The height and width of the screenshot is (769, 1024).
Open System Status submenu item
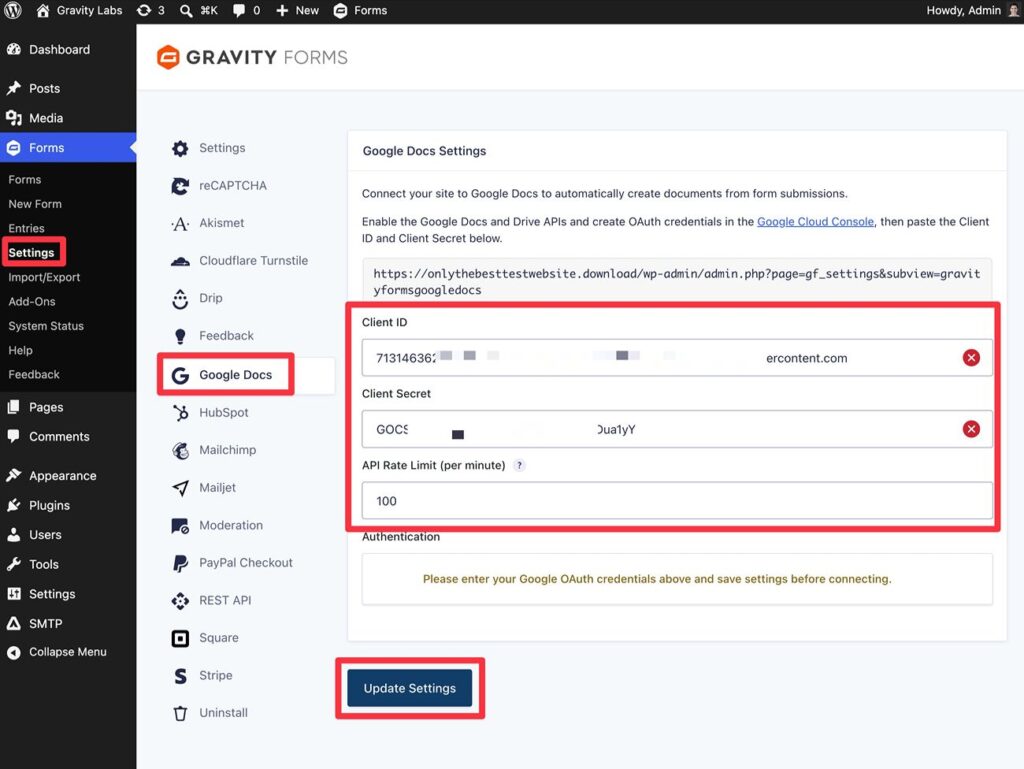click(x=46, y=326)
